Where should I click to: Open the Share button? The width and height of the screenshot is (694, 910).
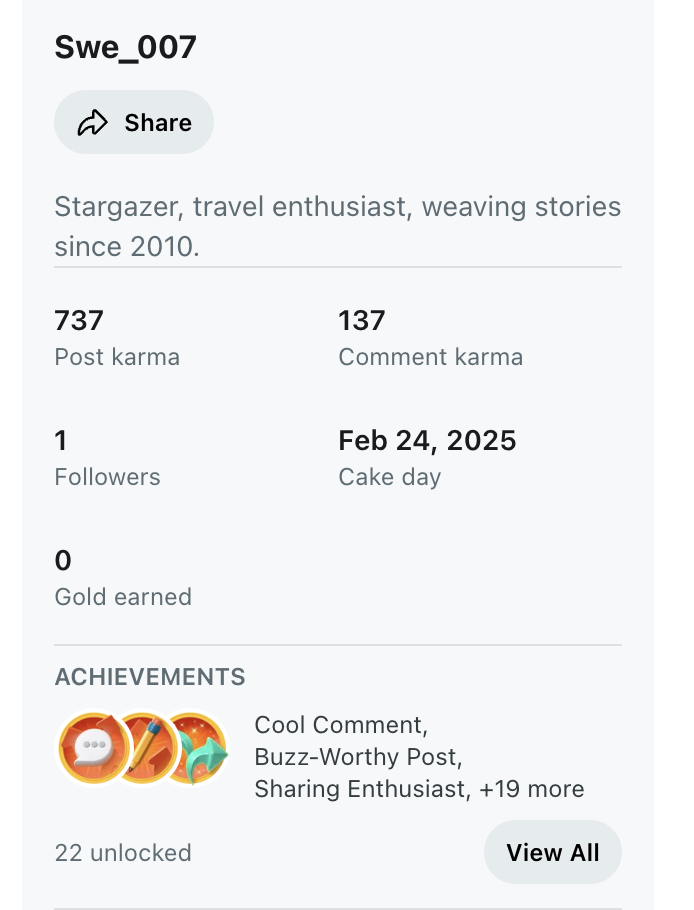[x=134, y=122]
